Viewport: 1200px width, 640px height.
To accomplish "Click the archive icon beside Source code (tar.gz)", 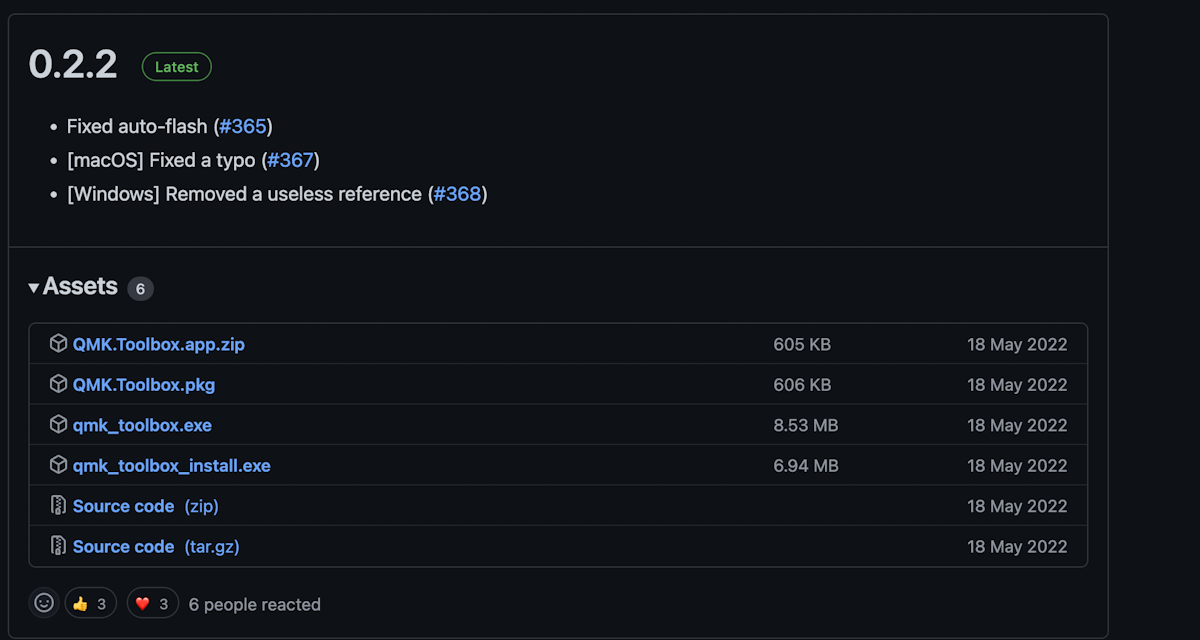I will (58, 546).
